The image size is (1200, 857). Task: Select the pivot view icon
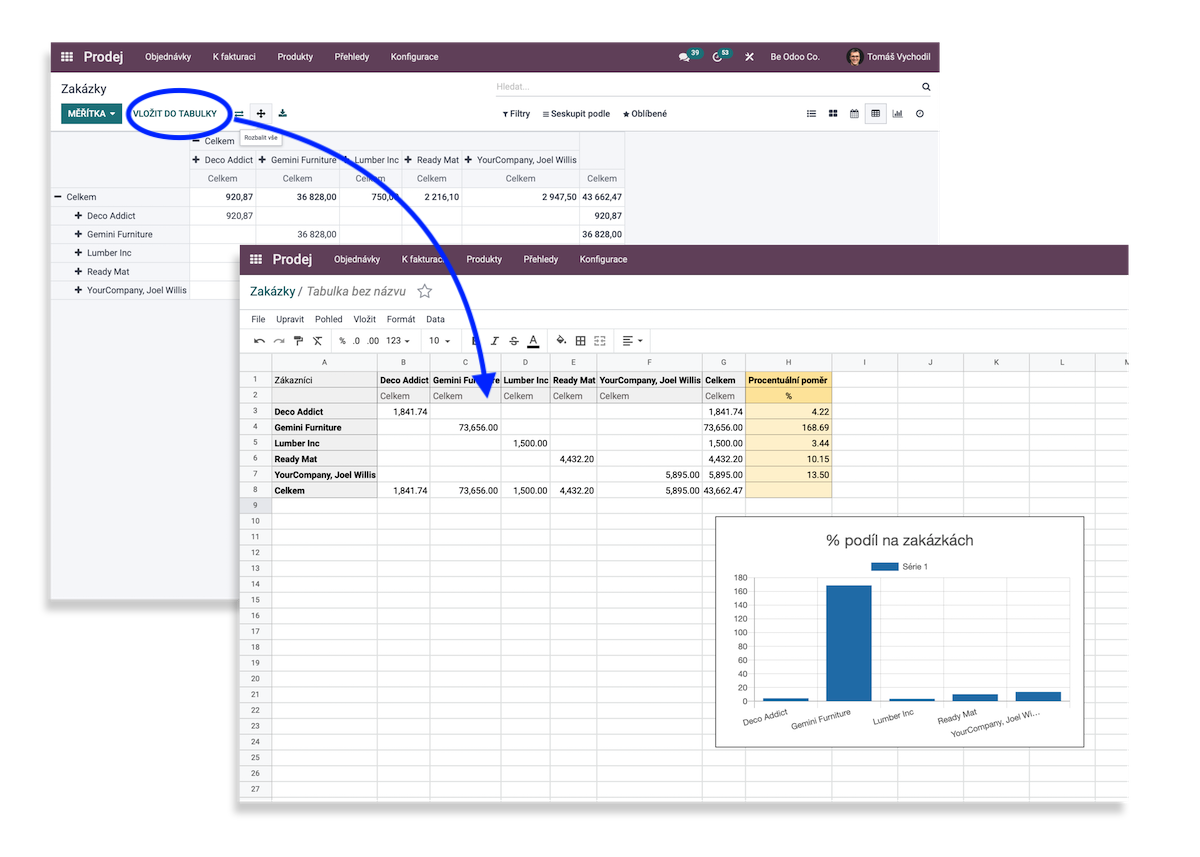tap(876, 114)
